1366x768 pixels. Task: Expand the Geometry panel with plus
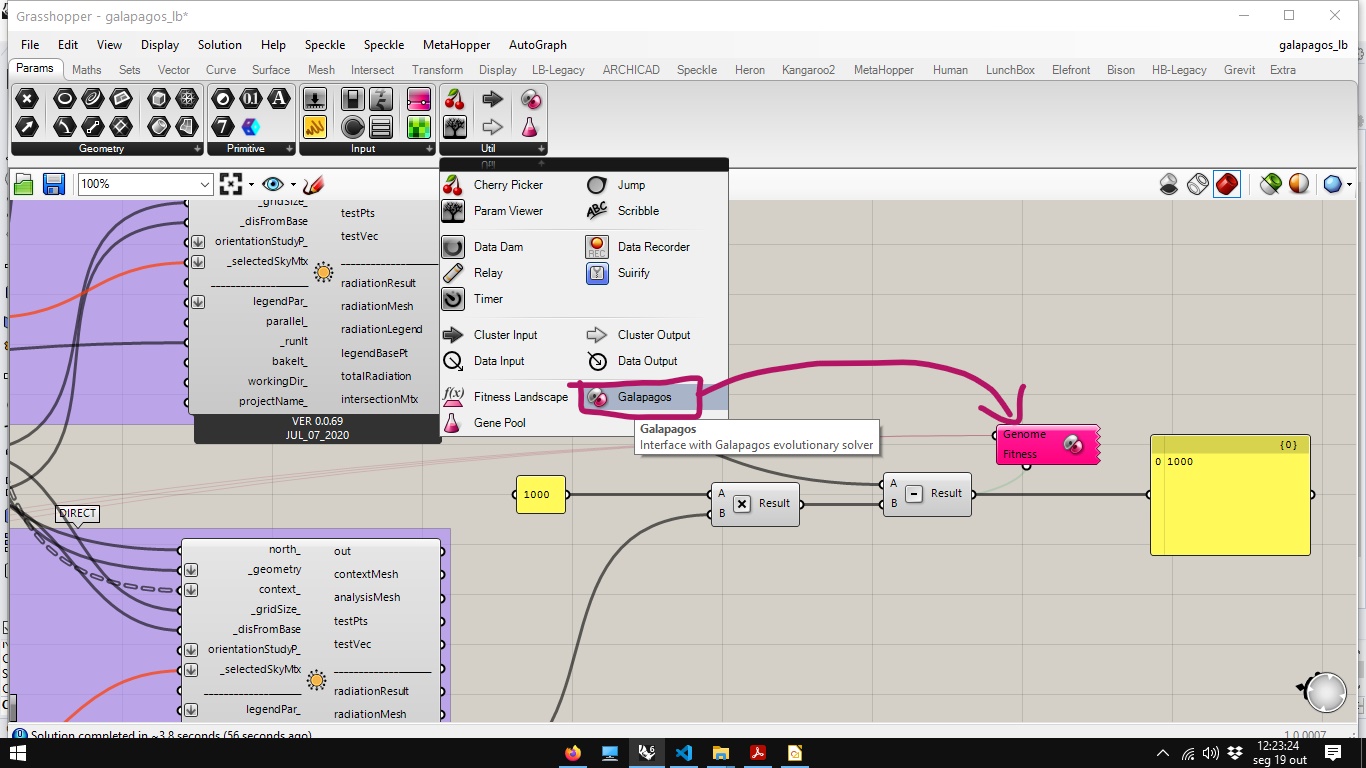click(x=196, y=149)
